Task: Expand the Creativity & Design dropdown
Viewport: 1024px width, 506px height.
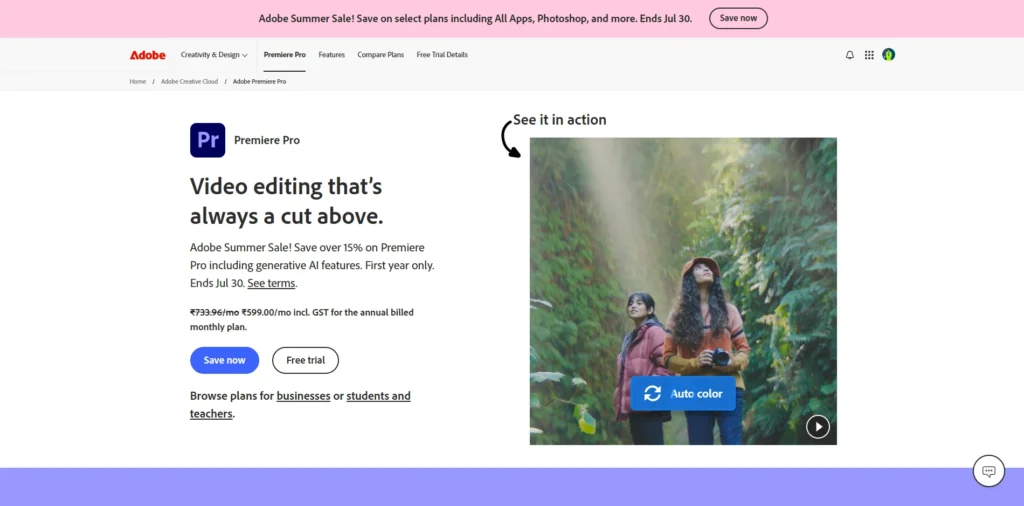Action: 214,55
